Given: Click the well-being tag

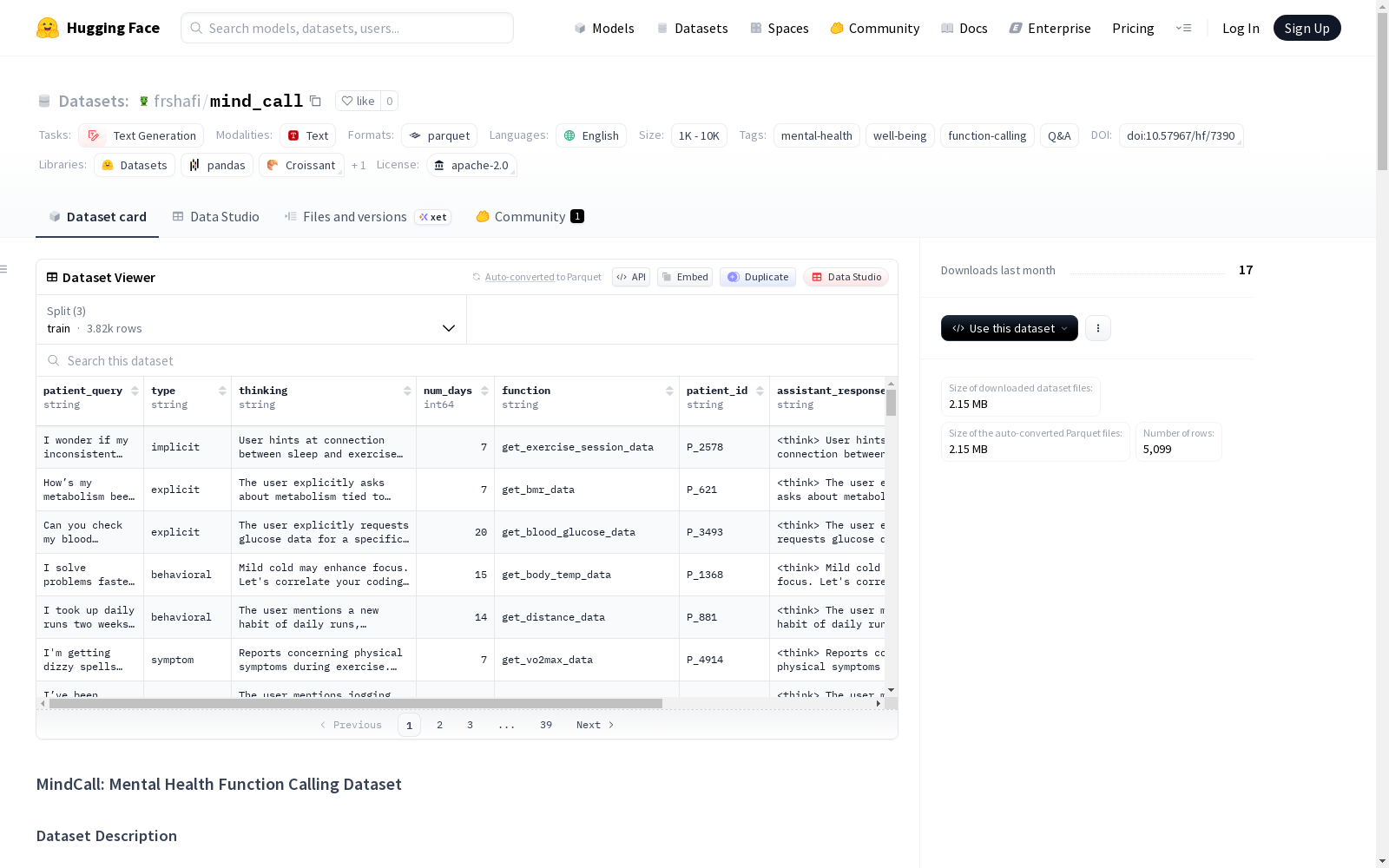Looking at the screenshot, I should coord(900,135).
